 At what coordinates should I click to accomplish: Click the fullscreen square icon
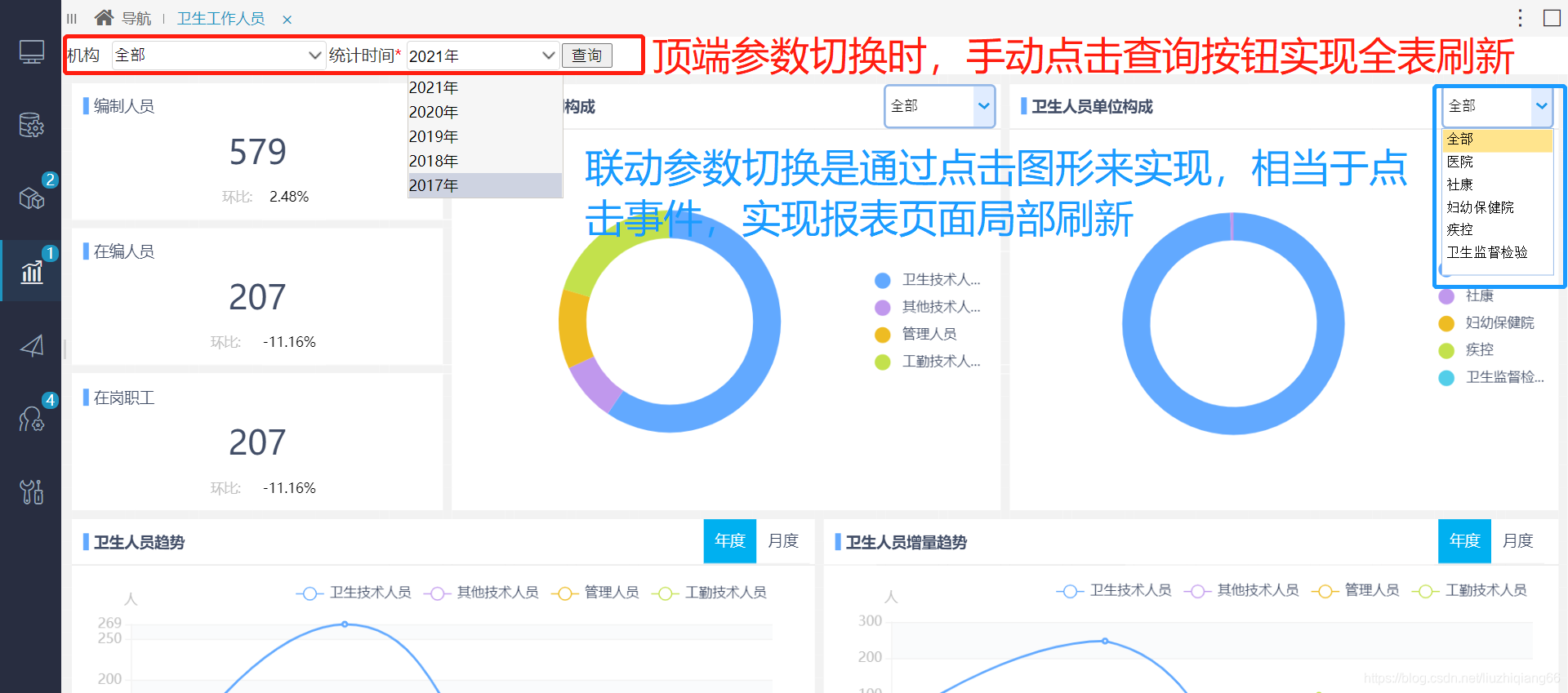(1552, 18)
